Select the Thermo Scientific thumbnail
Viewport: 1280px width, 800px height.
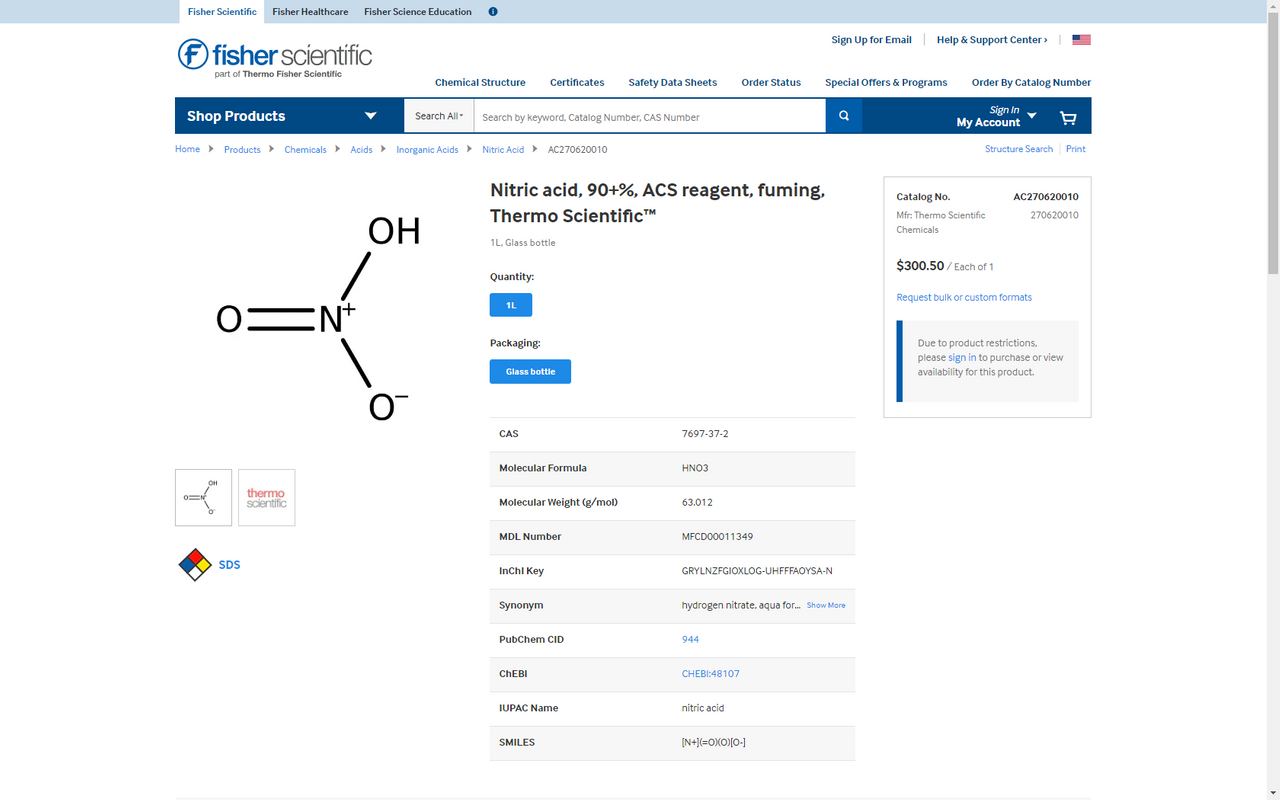point(267,497)
